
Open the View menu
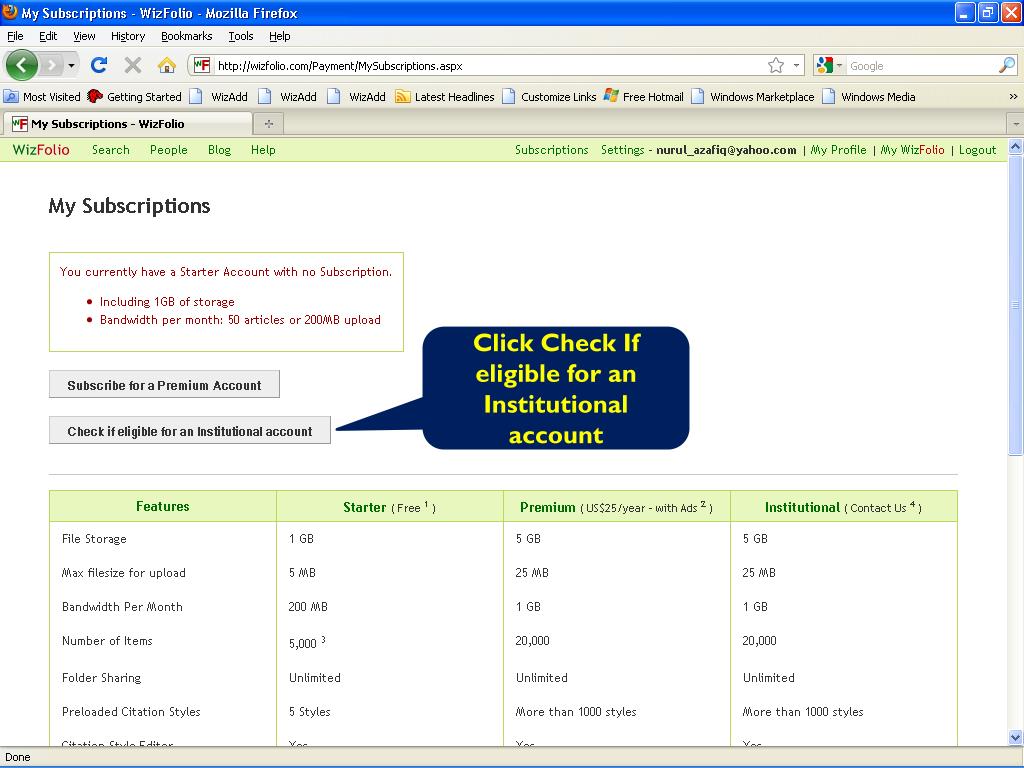84,36
